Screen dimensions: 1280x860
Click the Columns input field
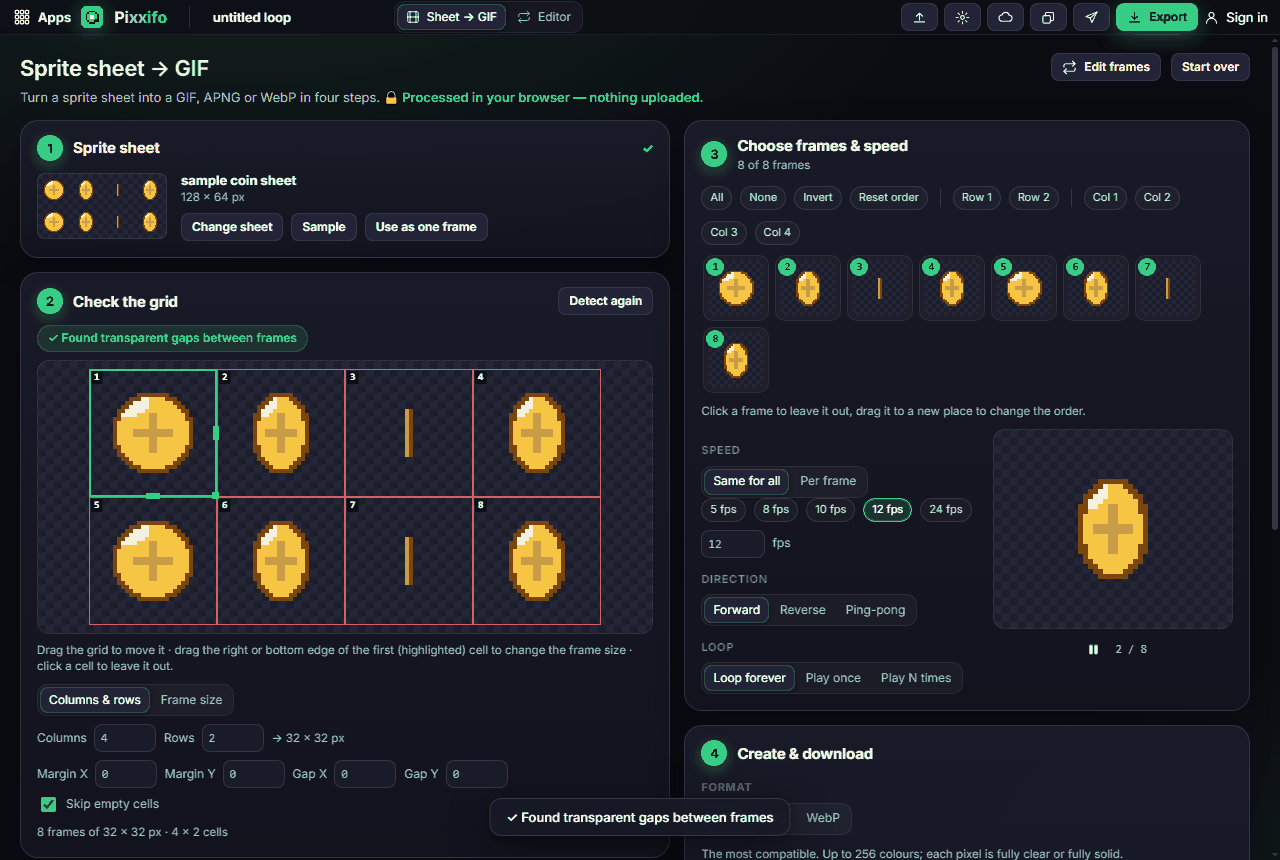(125, 738)
